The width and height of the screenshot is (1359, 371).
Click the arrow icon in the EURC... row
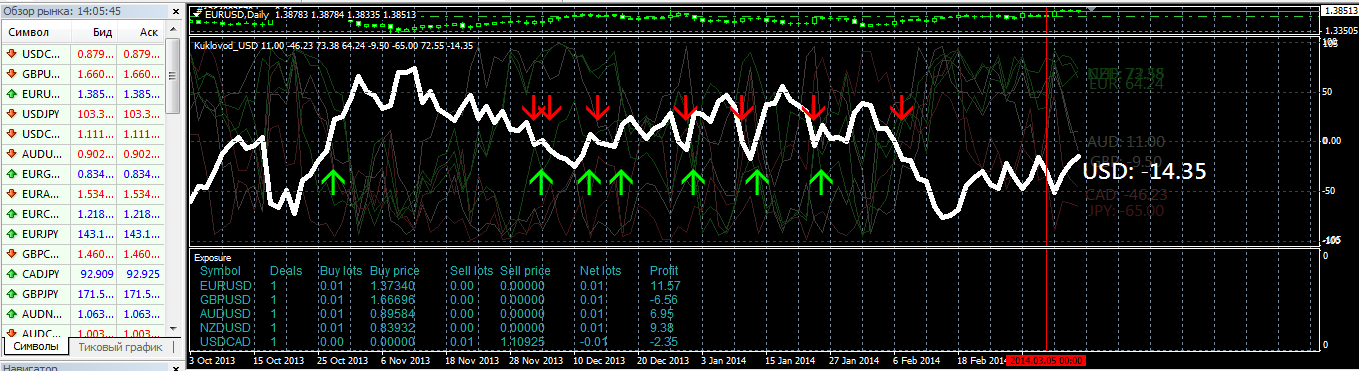point(11,213)
